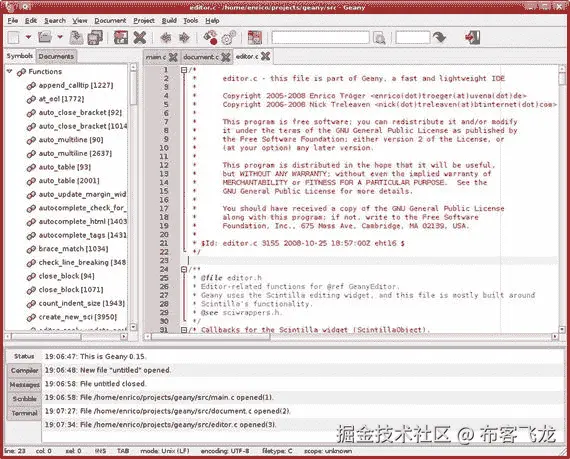Screen dimensions: 570x459
Task: Open the color chooser toolbar icon
Action: coord(255,37)
